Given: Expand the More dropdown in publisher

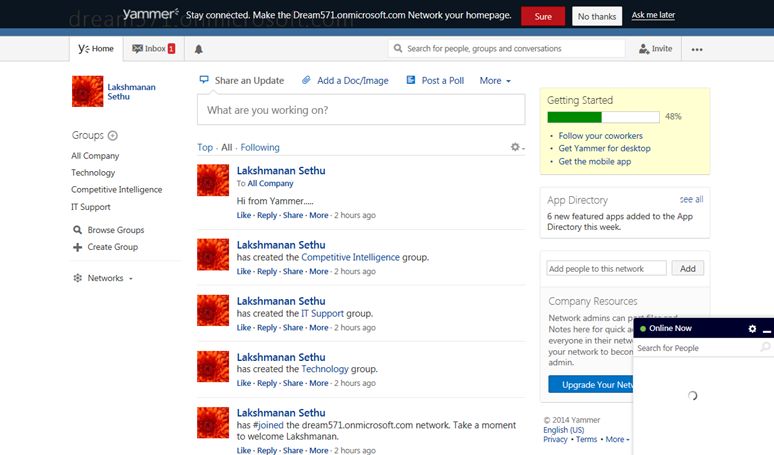Looking at the screenshot, I should coord(495,80).
